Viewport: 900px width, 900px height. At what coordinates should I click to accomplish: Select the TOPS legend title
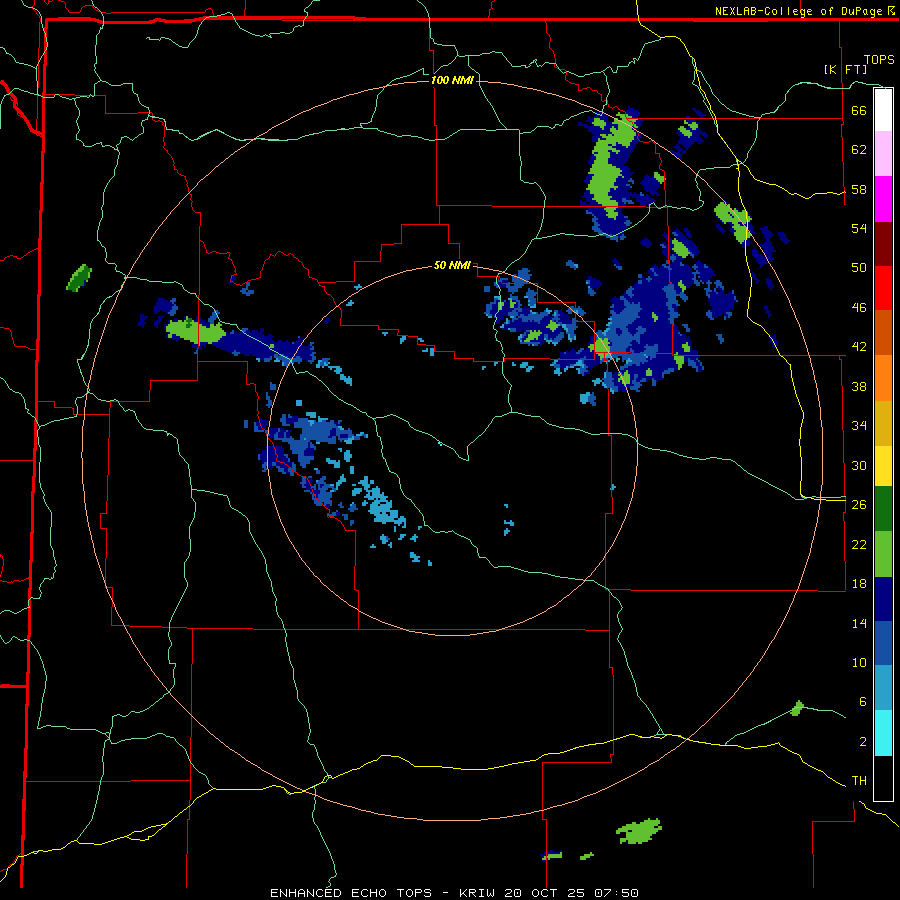[x=879, y=60]
